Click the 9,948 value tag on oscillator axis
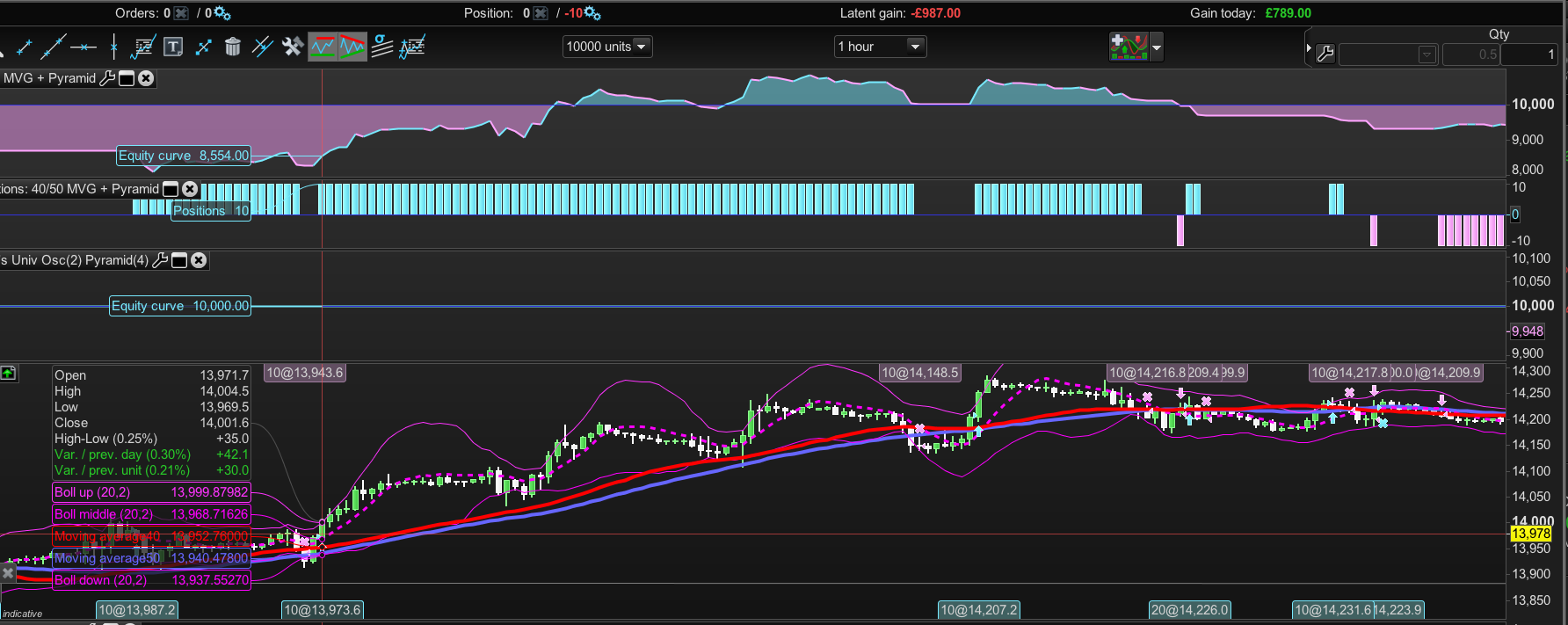Viewport: 1568px width, 625px height. (1528, 331)
